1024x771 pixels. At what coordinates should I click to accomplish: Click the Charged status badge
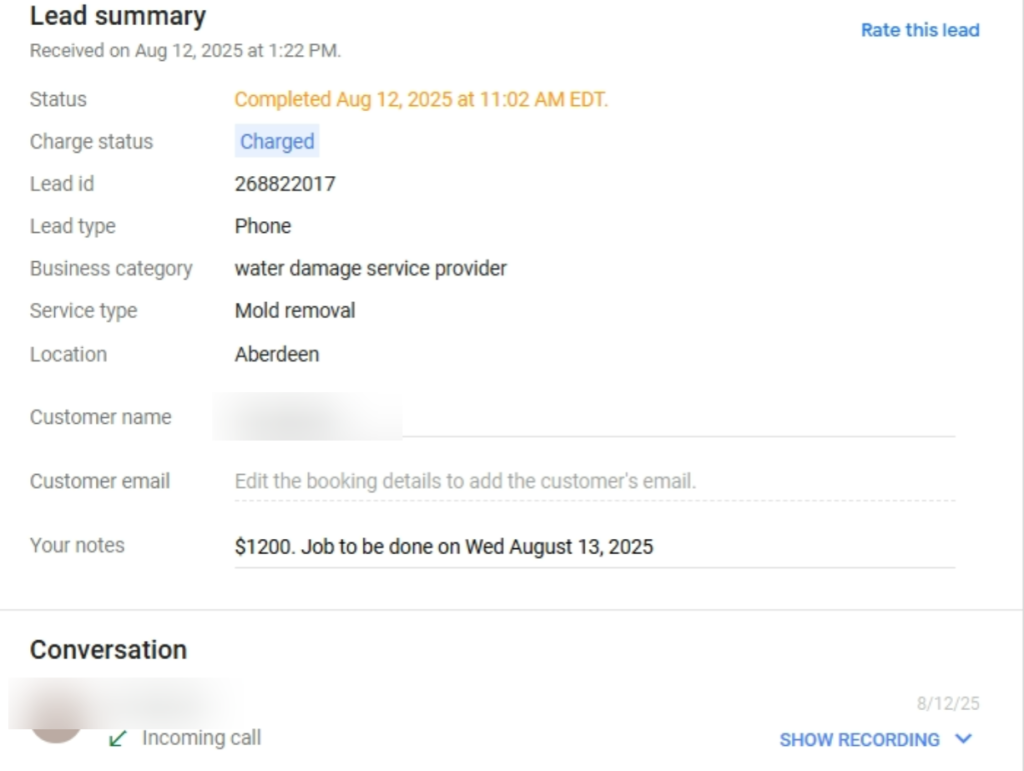277,142
